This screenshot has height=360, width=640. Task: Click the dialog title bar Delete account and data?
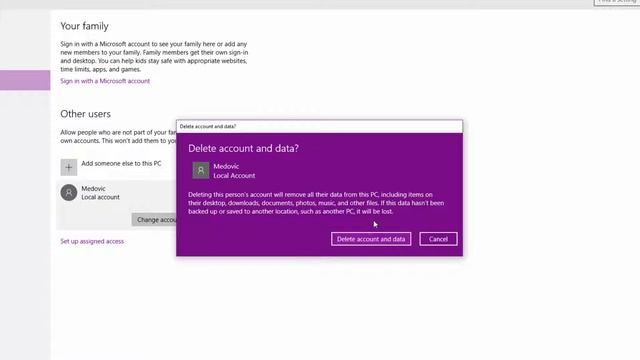tap(319, 127)
